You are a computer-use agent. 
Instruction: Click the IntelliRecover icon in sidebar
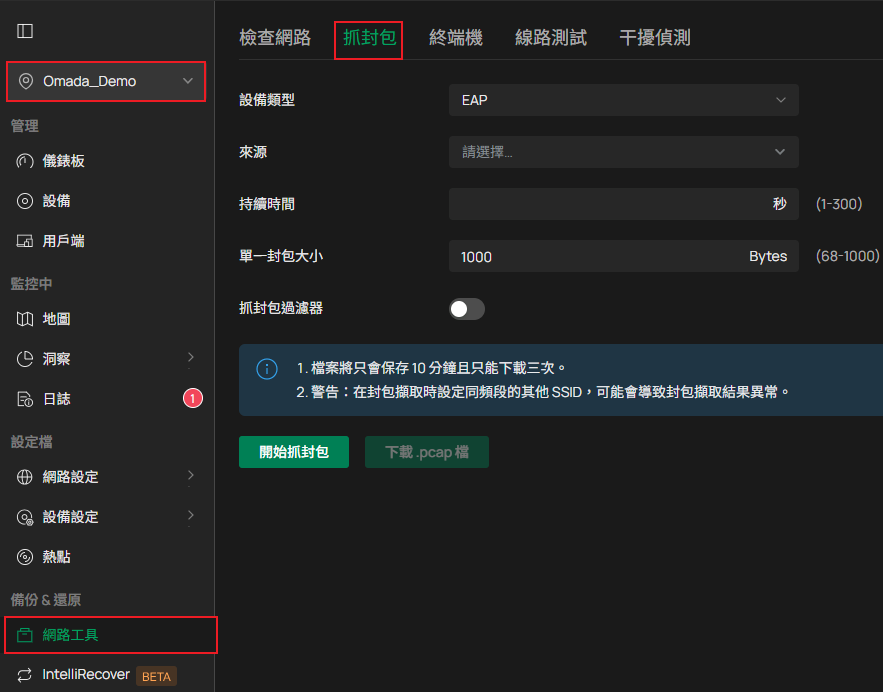pos(26,675)
